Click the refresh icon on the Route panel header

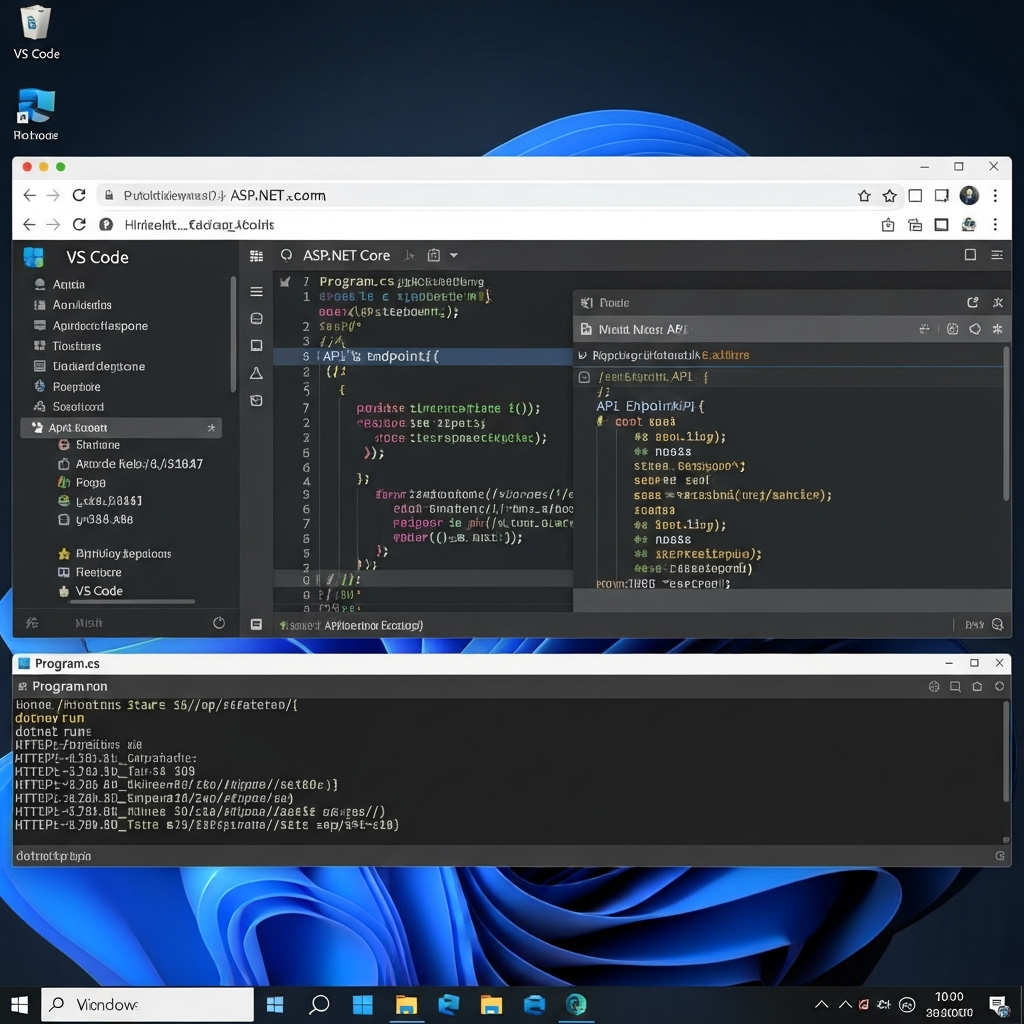tap(972, 302)
